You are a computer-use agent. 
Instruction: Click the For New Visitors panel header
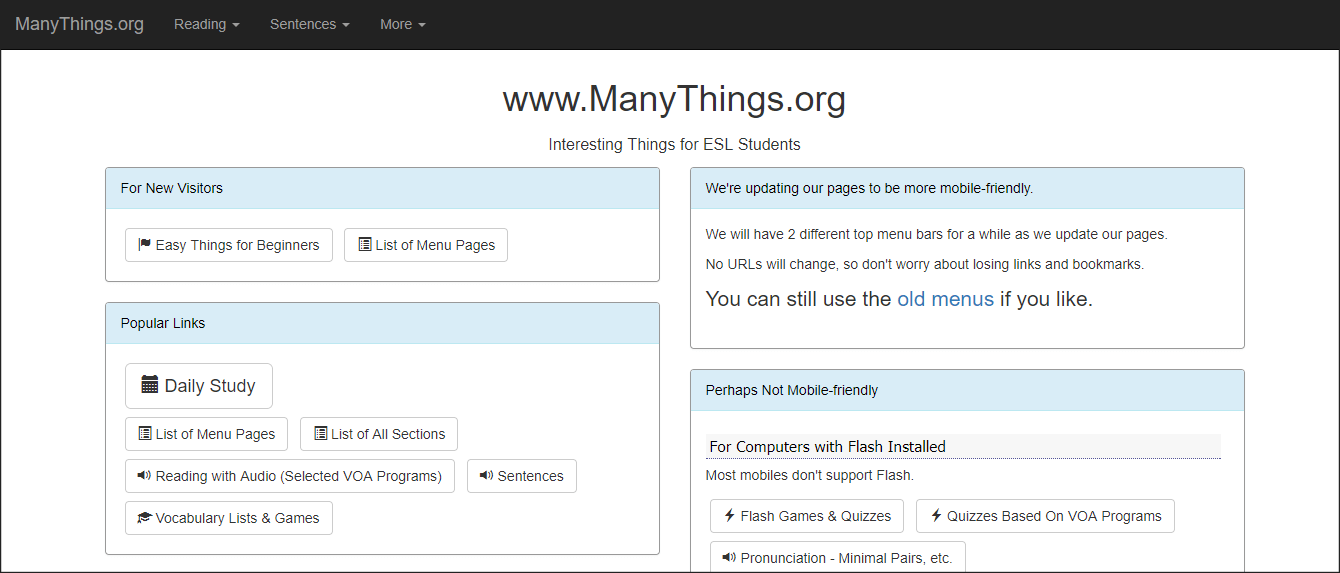tap(382, 188)
